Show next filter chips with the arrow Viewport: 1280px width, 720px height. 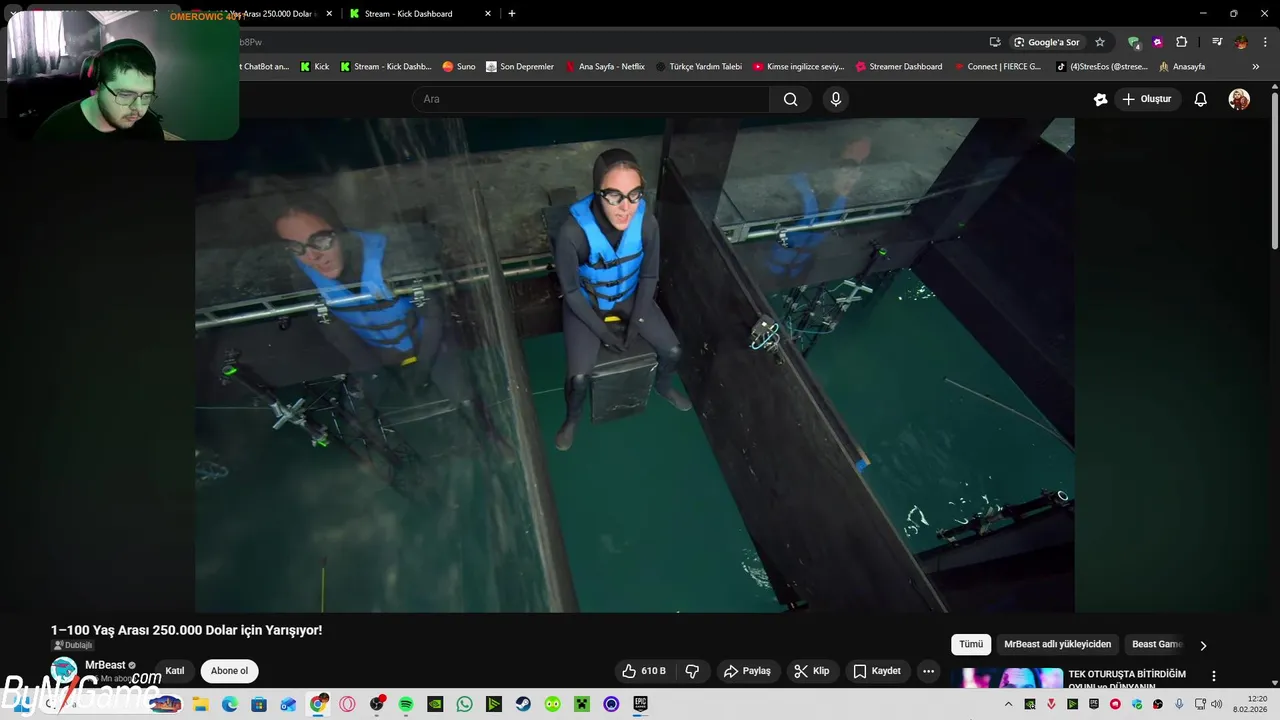pos(1203,645)
